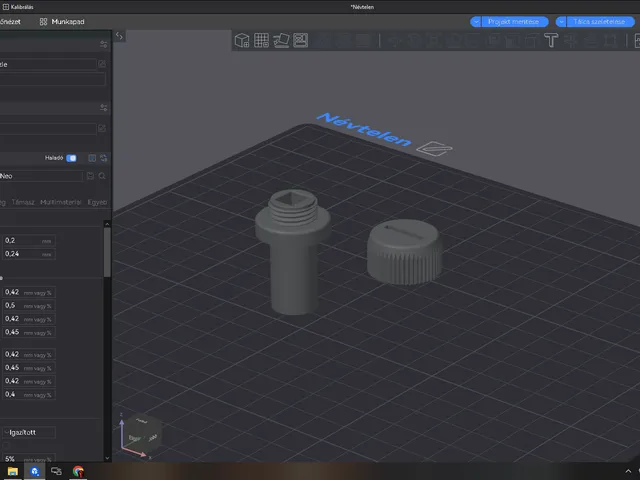Screen dimensions: 640x480
Task: Click the view orientation cube
Action: point(142,433)
